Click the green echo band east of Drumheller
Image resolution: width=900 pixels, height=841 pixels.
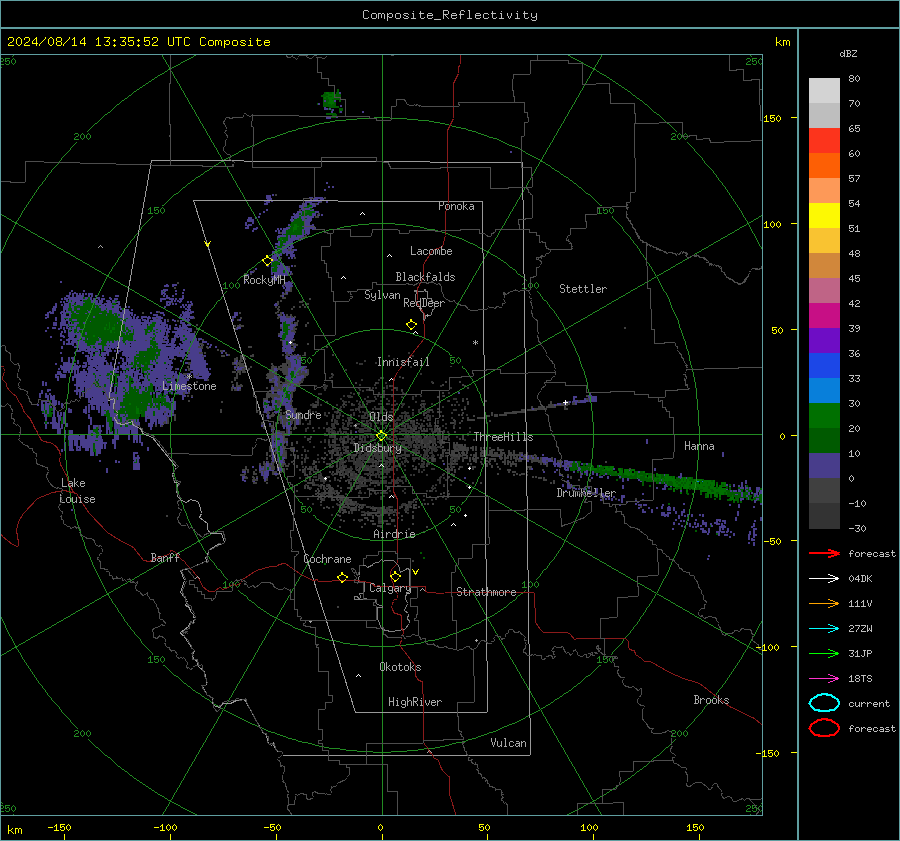(x=666, y=478)
